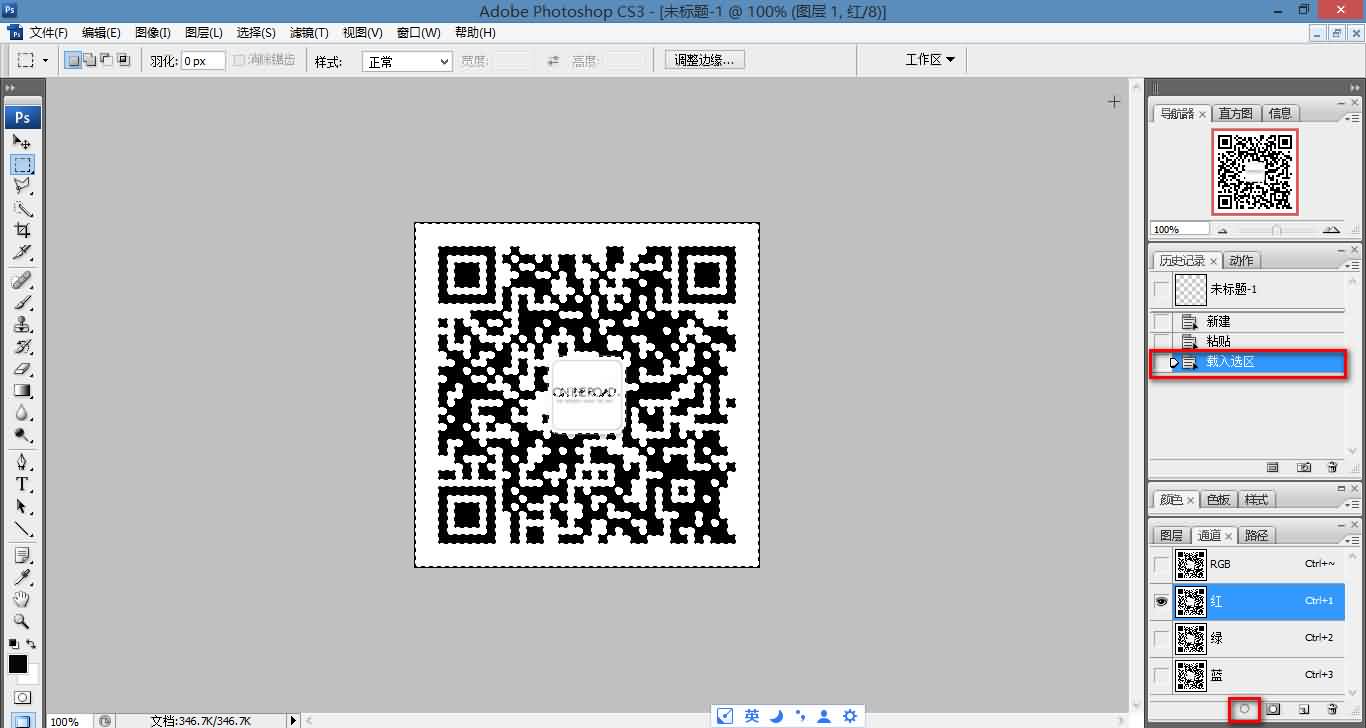1366x728 pixels.
Task: Open the 工作区 workspace dropdown
Action: tap(930, 60)
